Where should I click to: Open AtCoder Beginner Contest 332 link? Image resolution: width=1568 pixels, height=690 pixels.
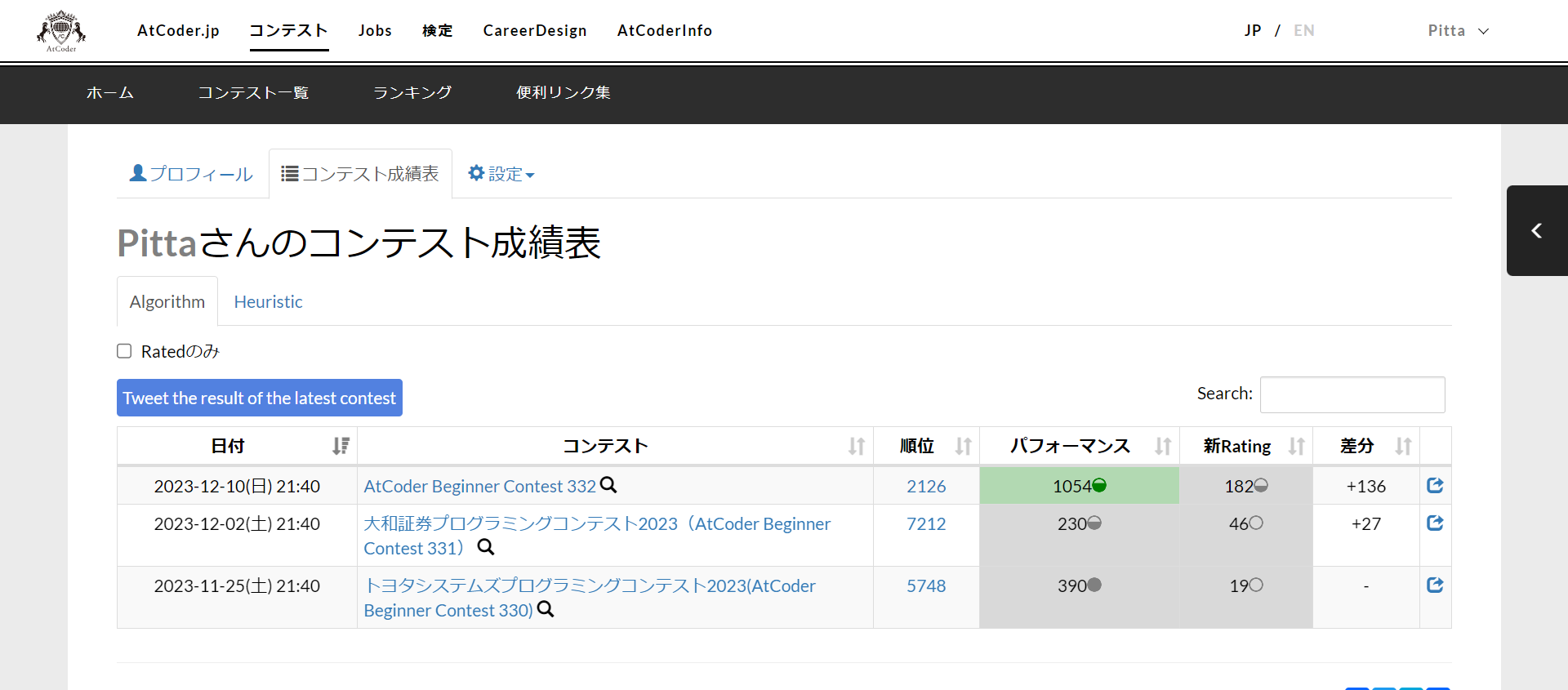point(480,486)
